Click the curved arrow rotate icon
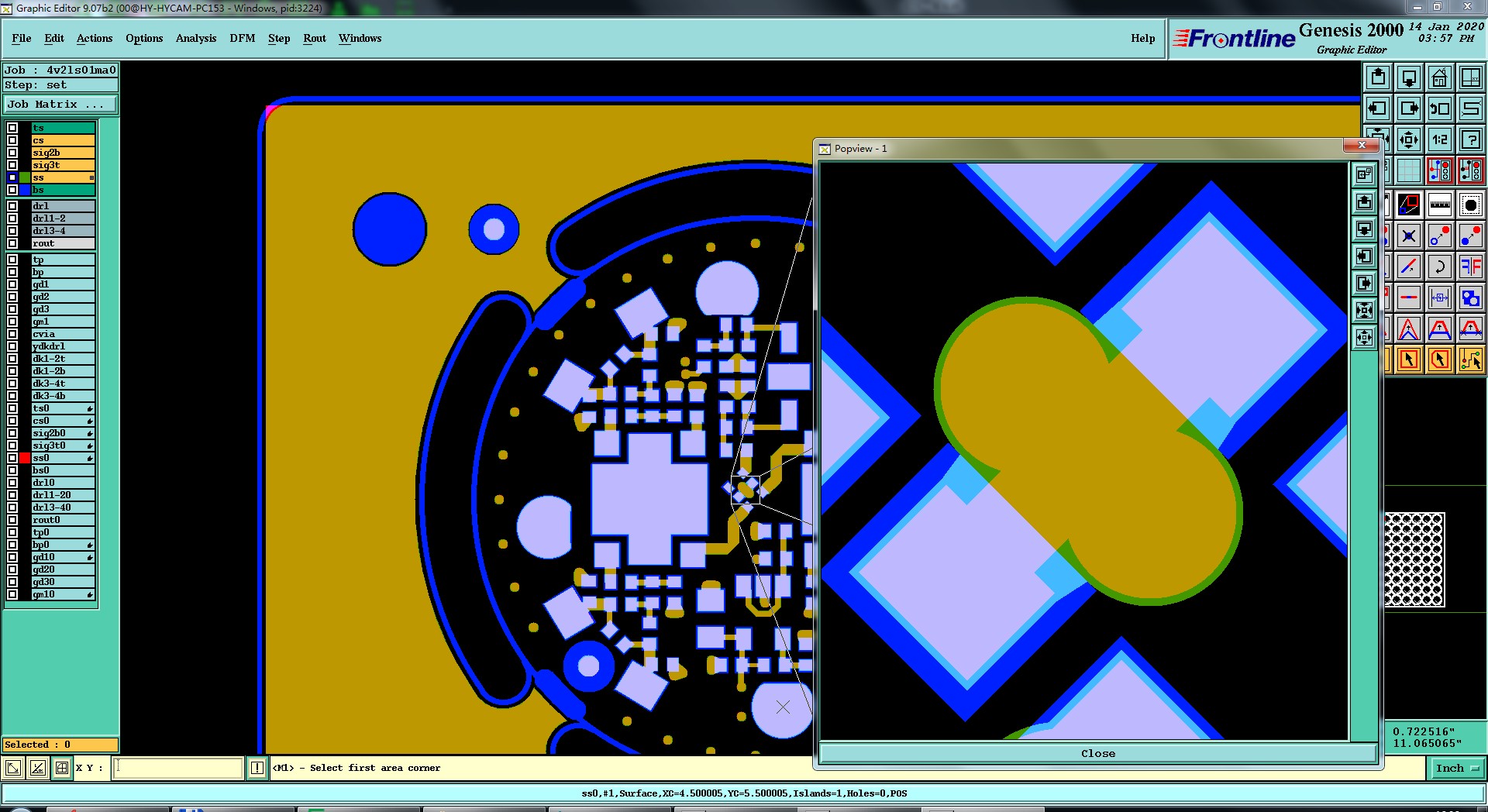Screen dimensions: 1488x812 [1440, 267]
